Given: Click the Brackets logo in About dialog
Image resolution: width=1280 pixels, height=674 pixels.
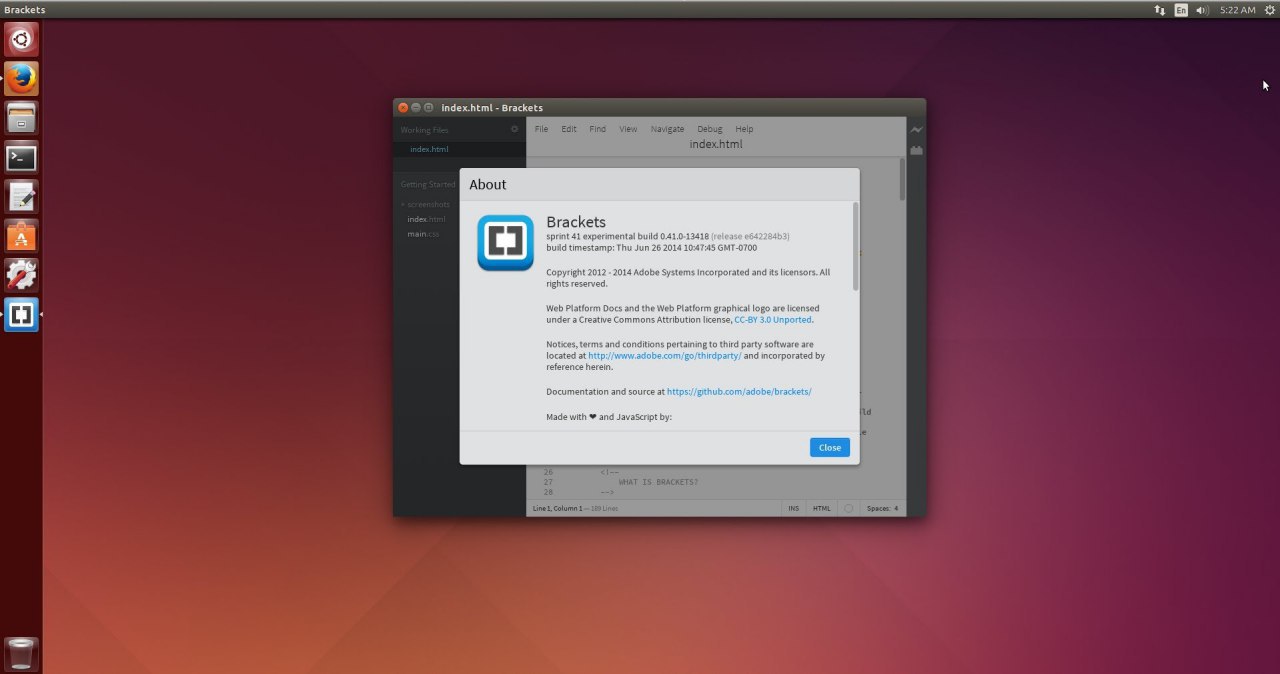Looking at the screenshot, I should tap(505, 243).
